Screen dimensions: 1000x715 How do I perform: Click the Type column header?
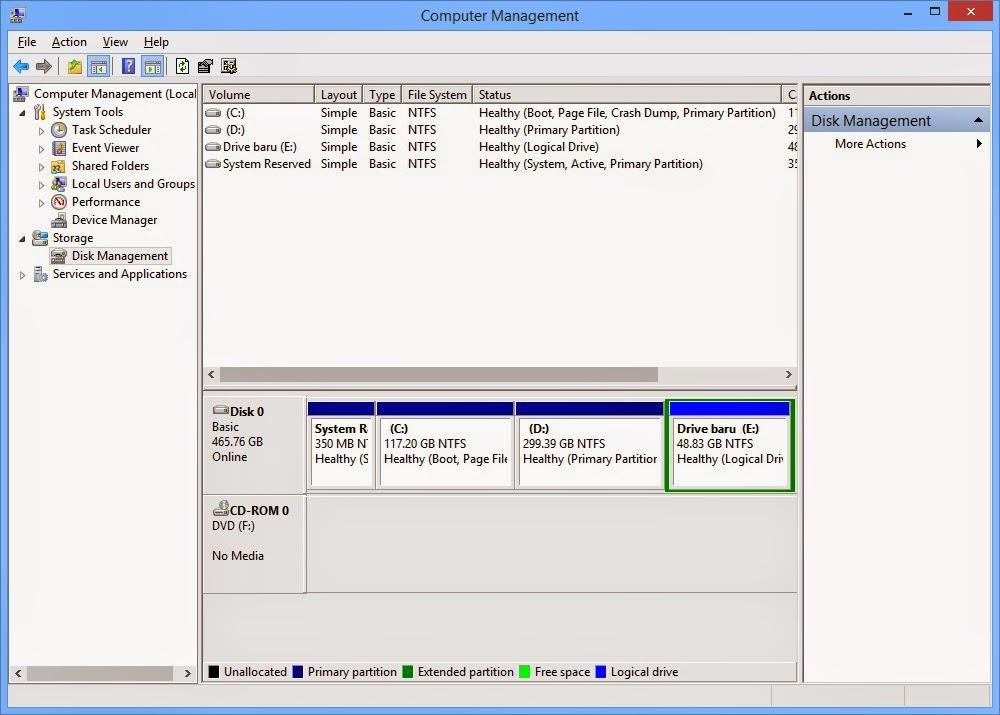click(382, 94)
